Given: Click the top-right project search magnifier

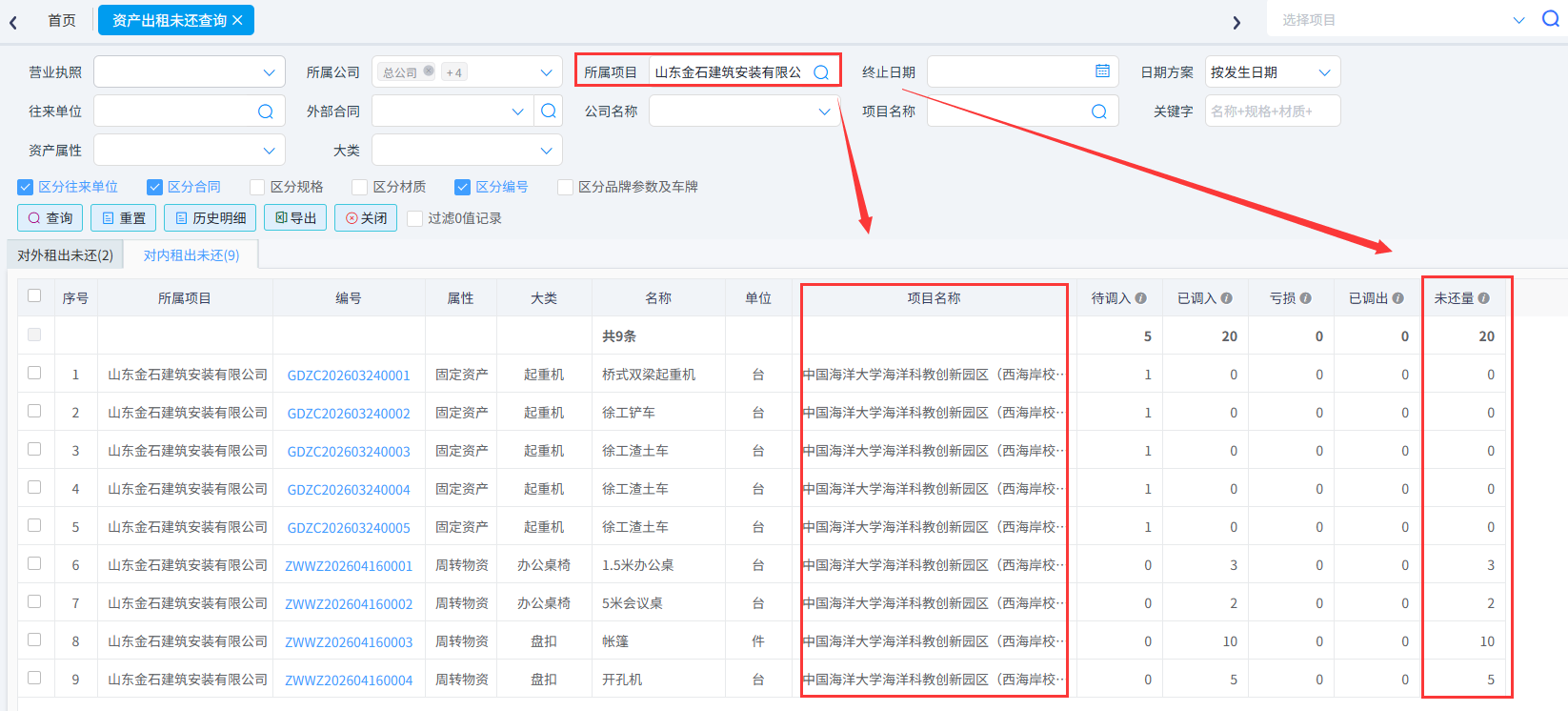Looking at the screenshot, I should point(1550,19).
